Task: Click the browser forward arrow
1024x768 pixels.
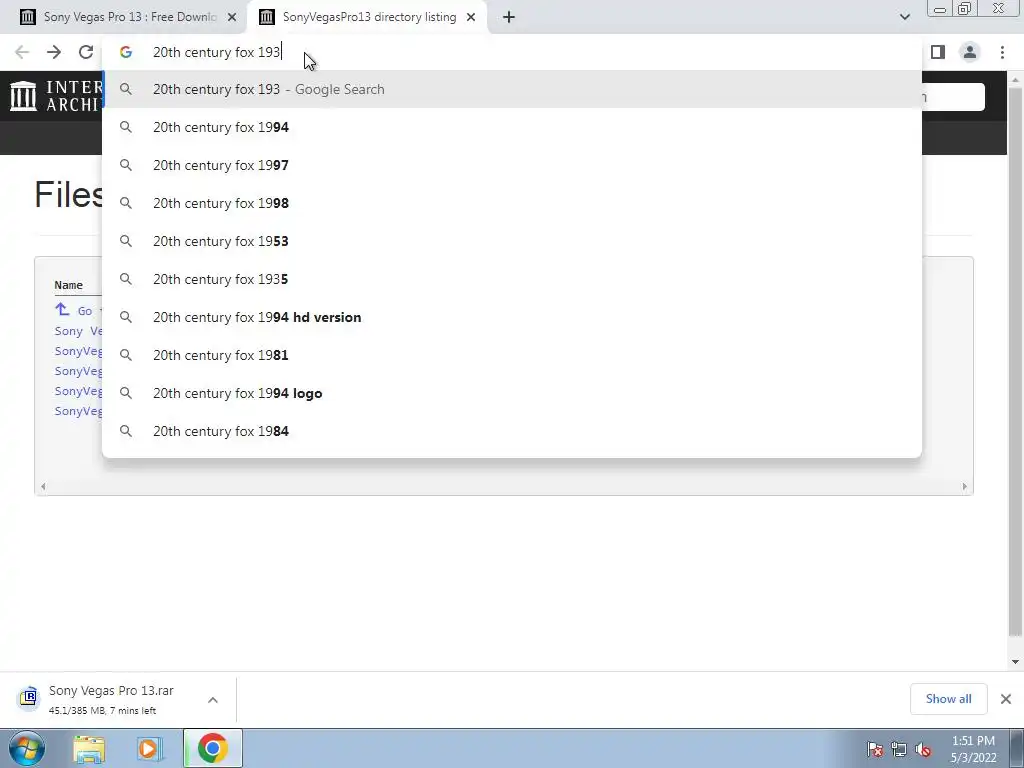Action: tap(54, 52)
